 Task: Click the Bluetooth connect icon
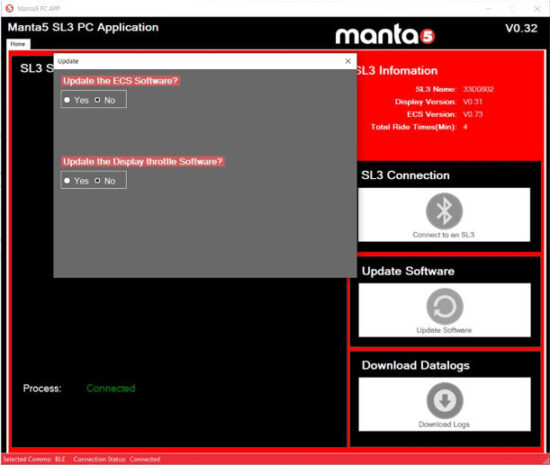444,211
